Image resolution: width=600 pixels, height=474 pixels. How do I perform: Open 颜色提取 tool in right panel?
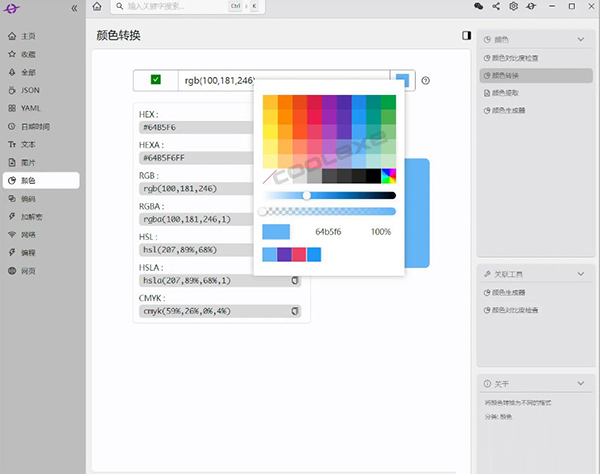point(505,93)
